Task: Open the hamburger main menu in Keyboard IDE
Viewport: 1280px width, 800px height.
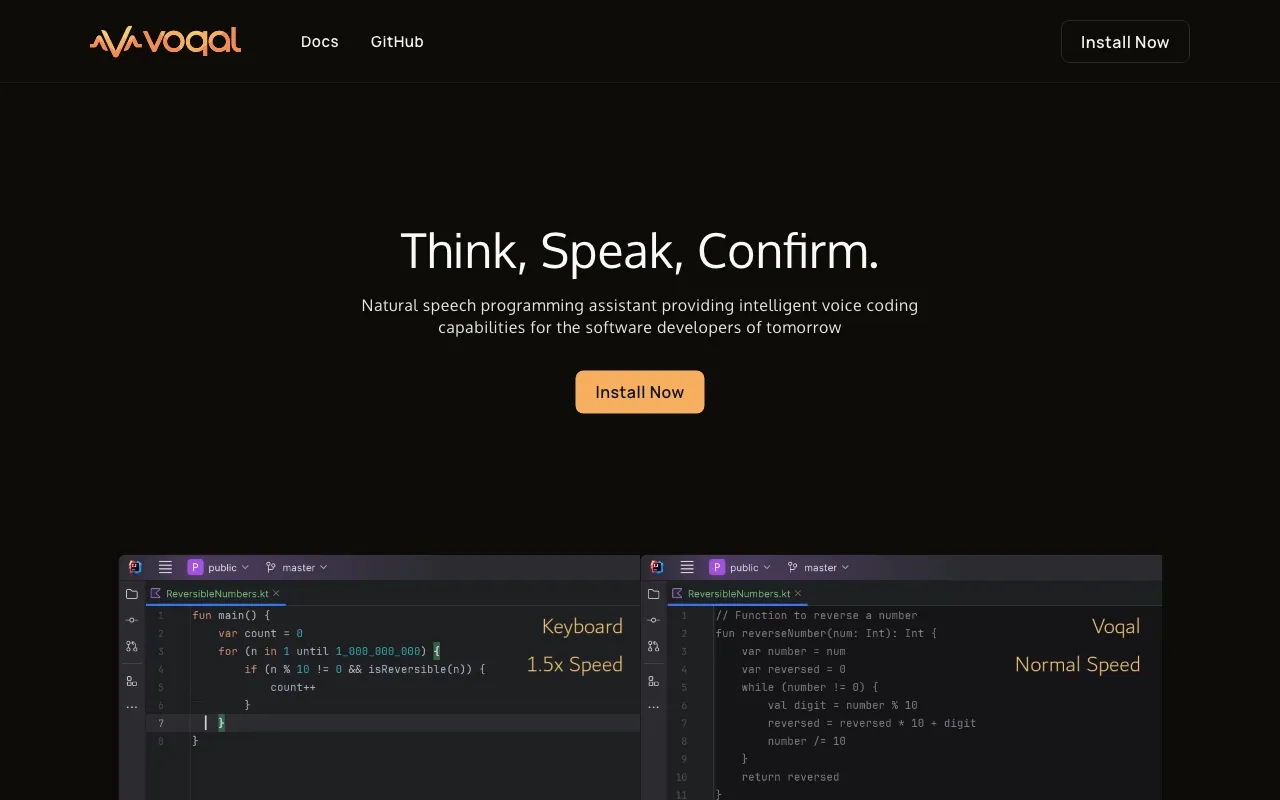Action: click(165, 567)
